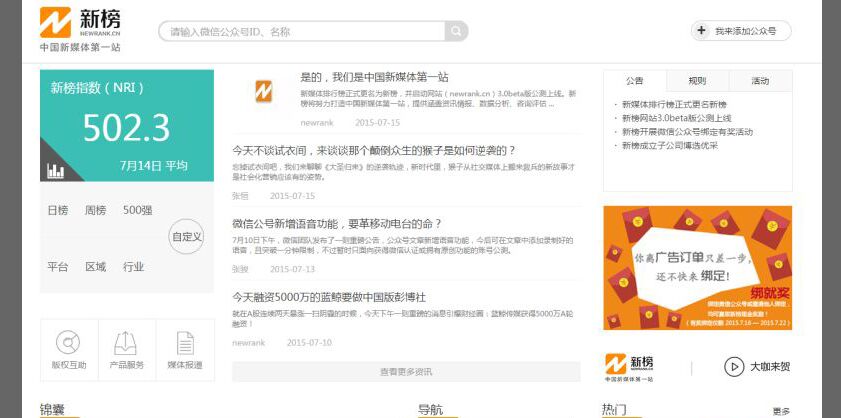Click 中国新媒体第一站 tagline under header logo

click(x=80, y=47)
